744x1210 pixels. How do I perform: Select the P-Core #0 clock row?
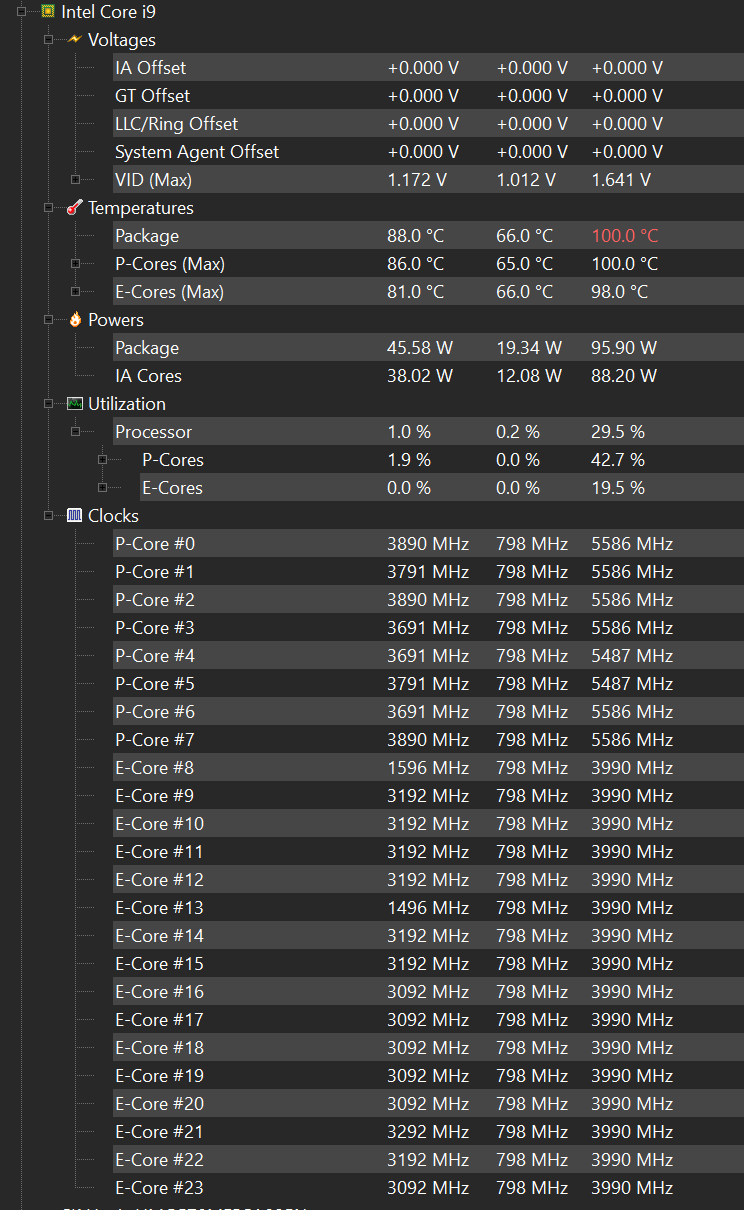pyautogui.click(x=427, y=544)
